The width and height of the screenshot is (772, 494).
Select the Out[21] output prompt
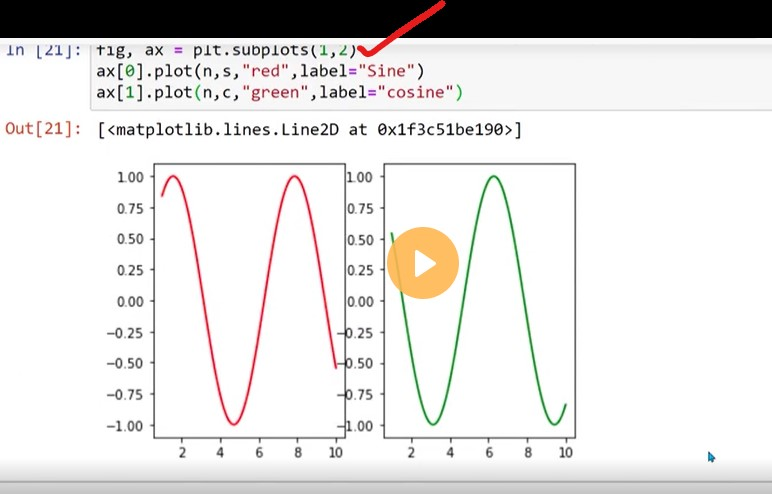(x=43, y=129)
